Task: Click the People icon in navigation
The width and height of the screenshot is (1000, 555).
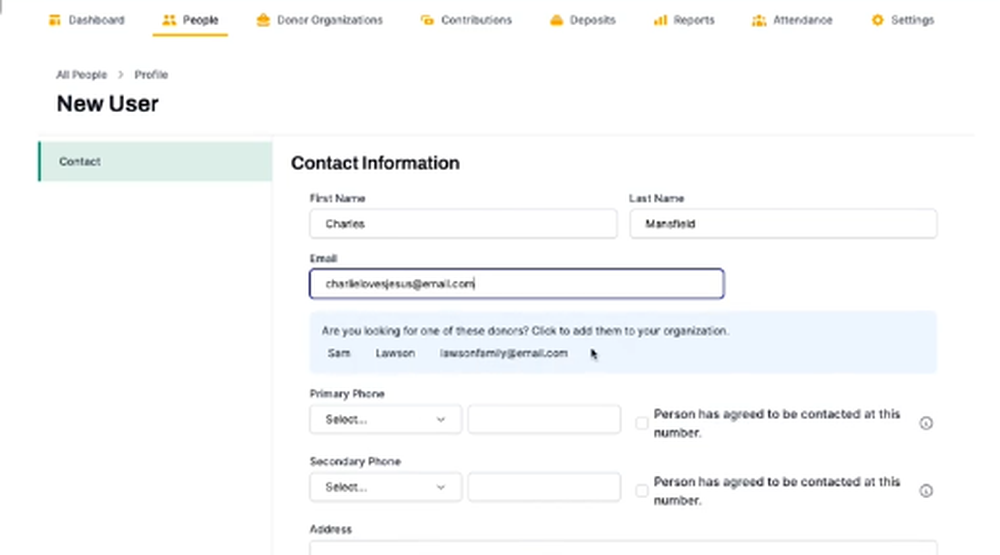Action: 169,20
